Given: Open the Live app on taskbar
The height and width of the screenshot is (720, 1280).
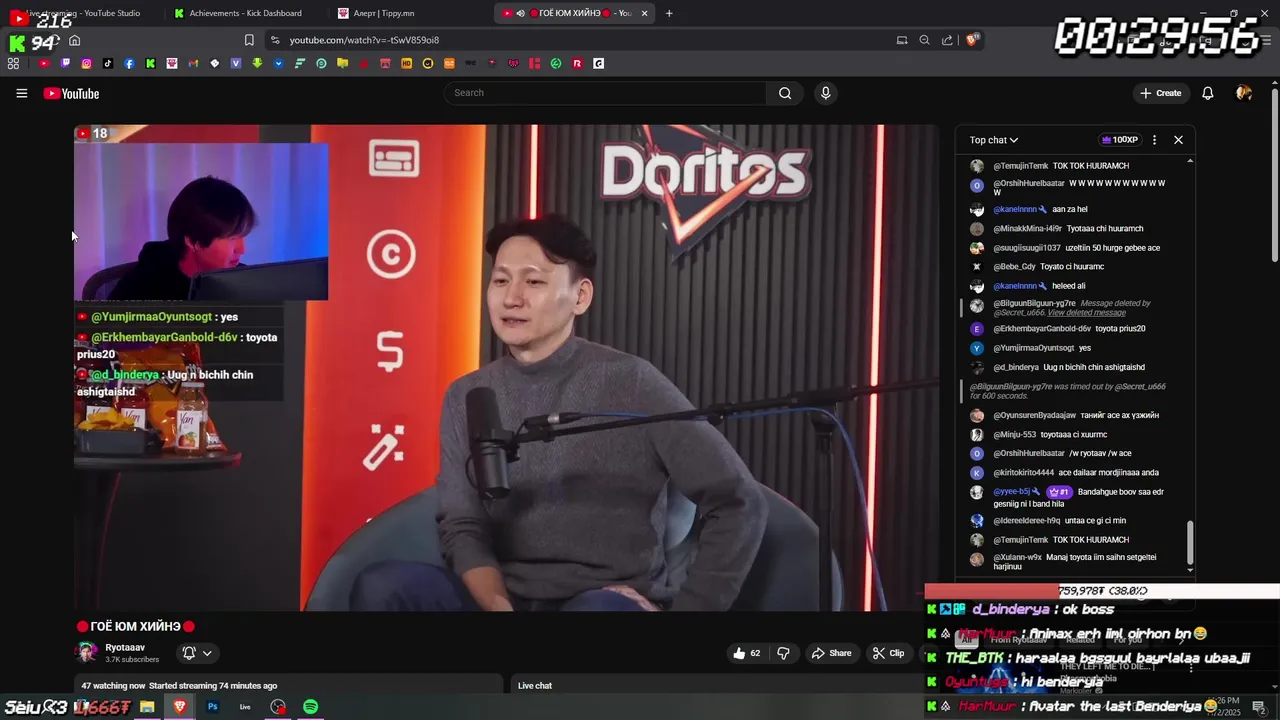Looking at the screenshot, I should [245, 707].
